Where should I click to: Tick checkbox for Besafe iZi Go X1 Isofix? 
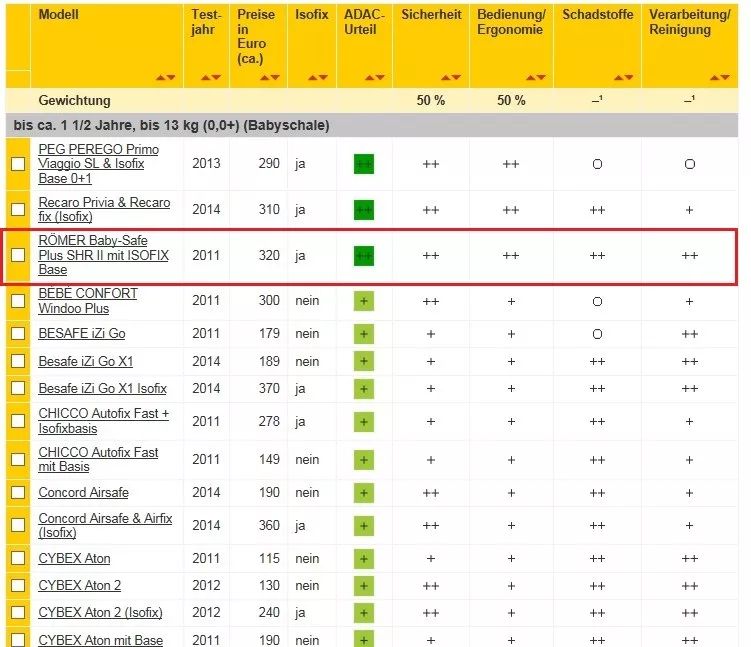[18, 388]
